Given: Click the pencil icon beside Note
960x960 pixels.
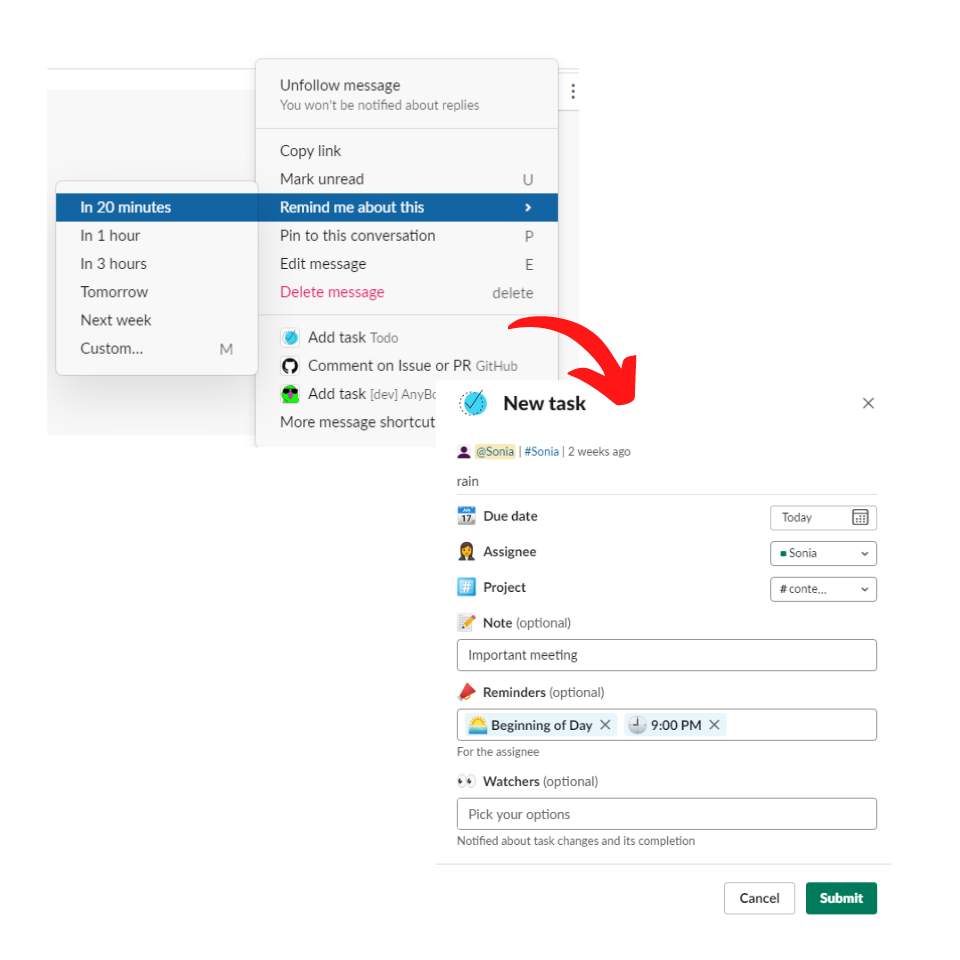Looking at the screenshot, I should (x=466, y=622).
